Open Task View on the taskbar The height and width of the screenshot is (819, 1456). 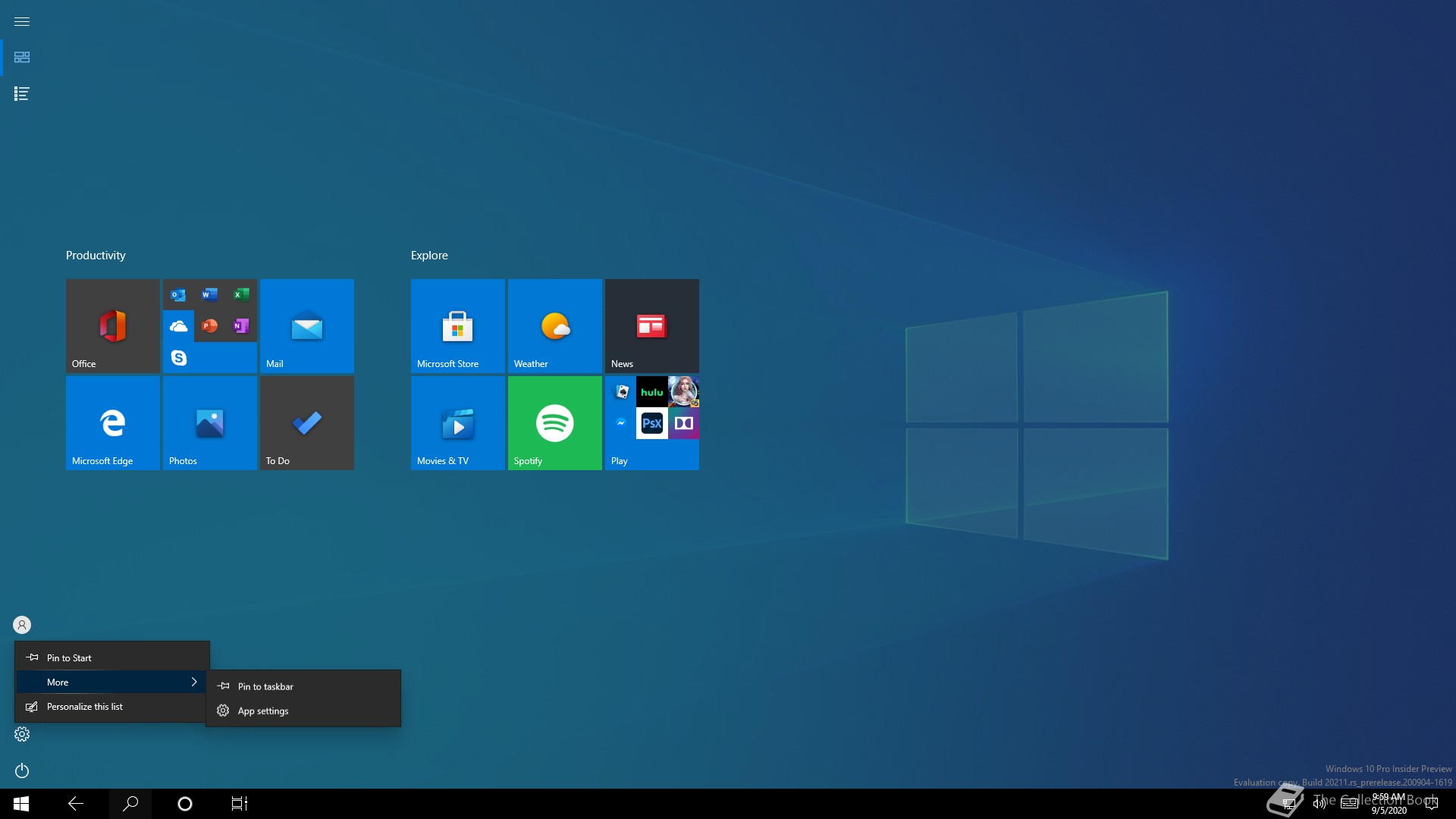click(240, 804)
